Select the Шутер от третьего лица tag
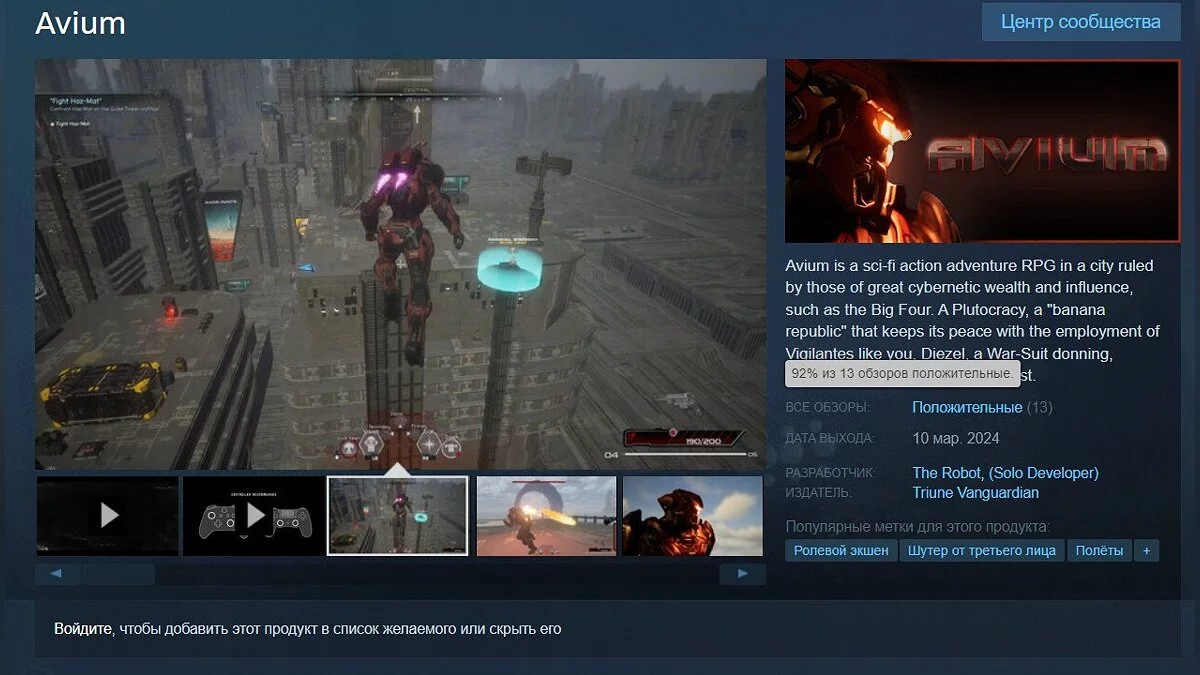The height and width of the screenshot is (675, 1200). coord(982,550)
